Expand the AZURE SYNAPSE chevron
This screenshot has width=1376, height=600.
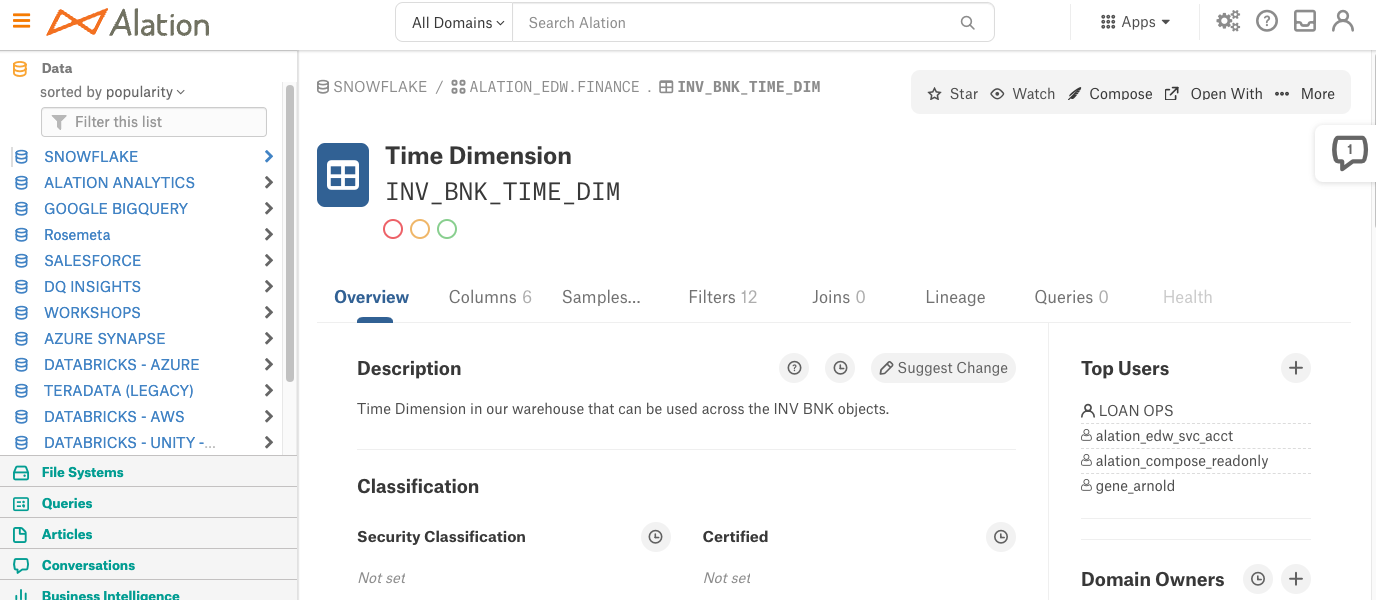coord(268,339)
